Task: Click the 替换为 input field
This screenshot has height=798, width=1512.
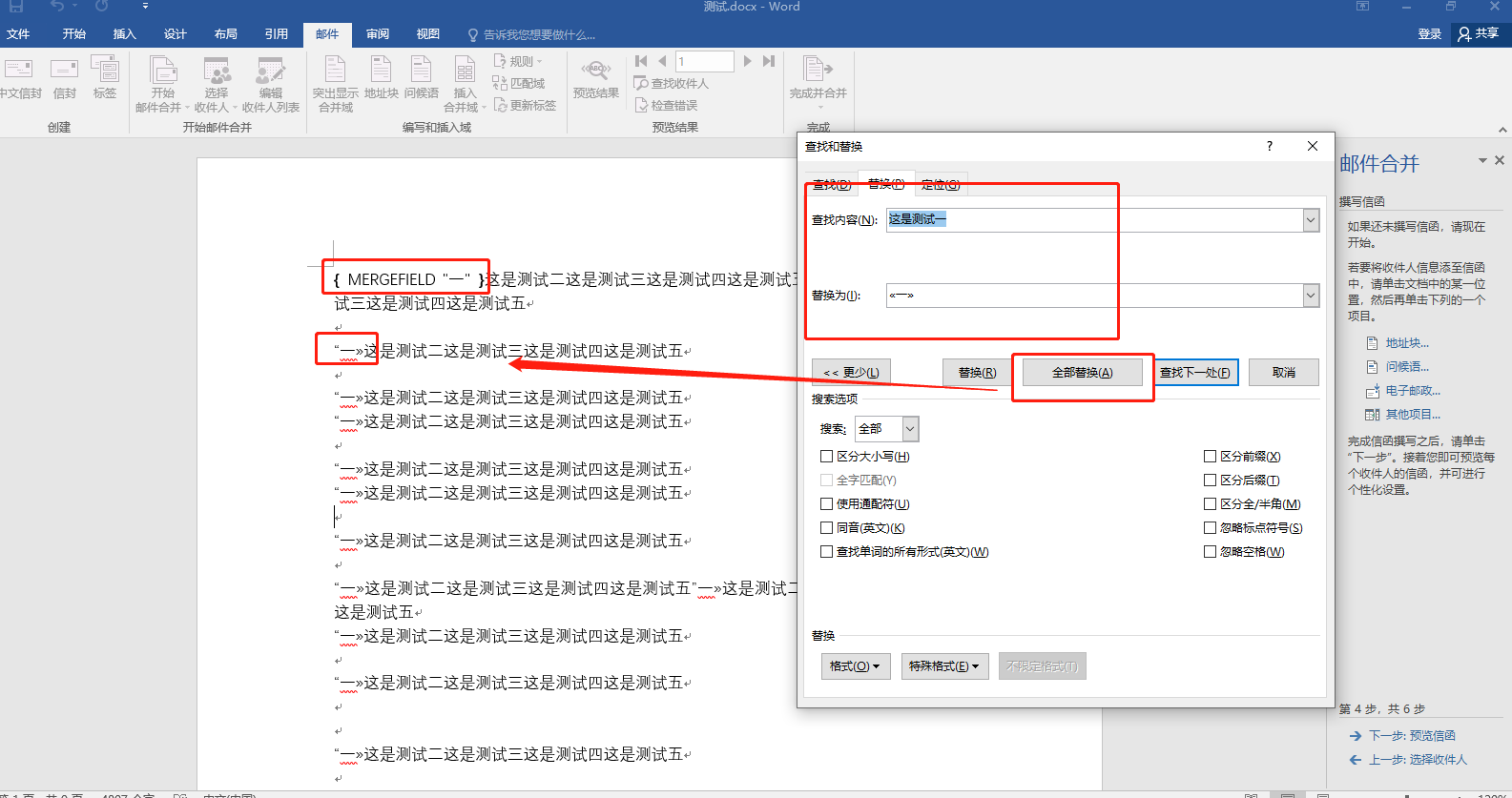Action: tap(1094, 296)
